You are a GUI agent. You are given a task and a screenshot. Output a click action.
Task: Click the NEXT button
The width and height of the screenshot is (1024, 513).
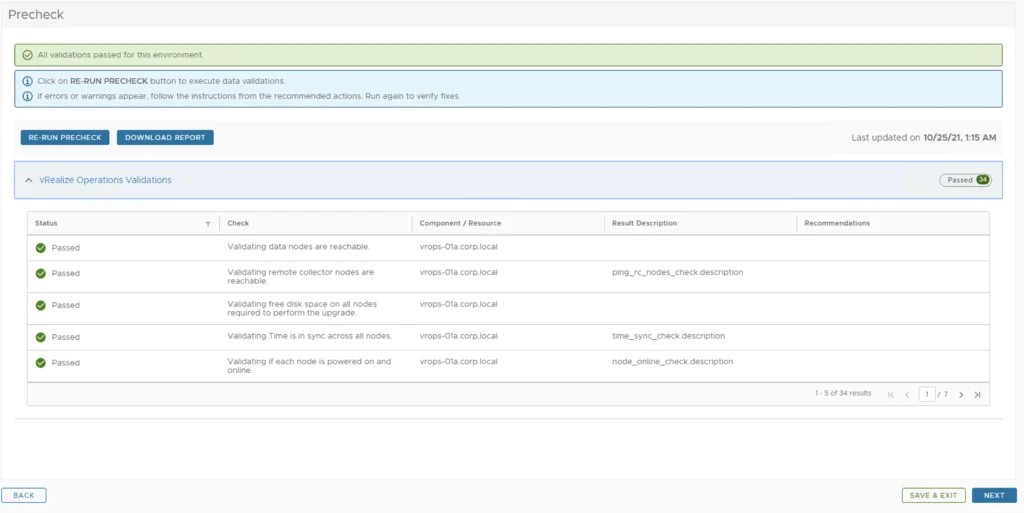[994, 495]
